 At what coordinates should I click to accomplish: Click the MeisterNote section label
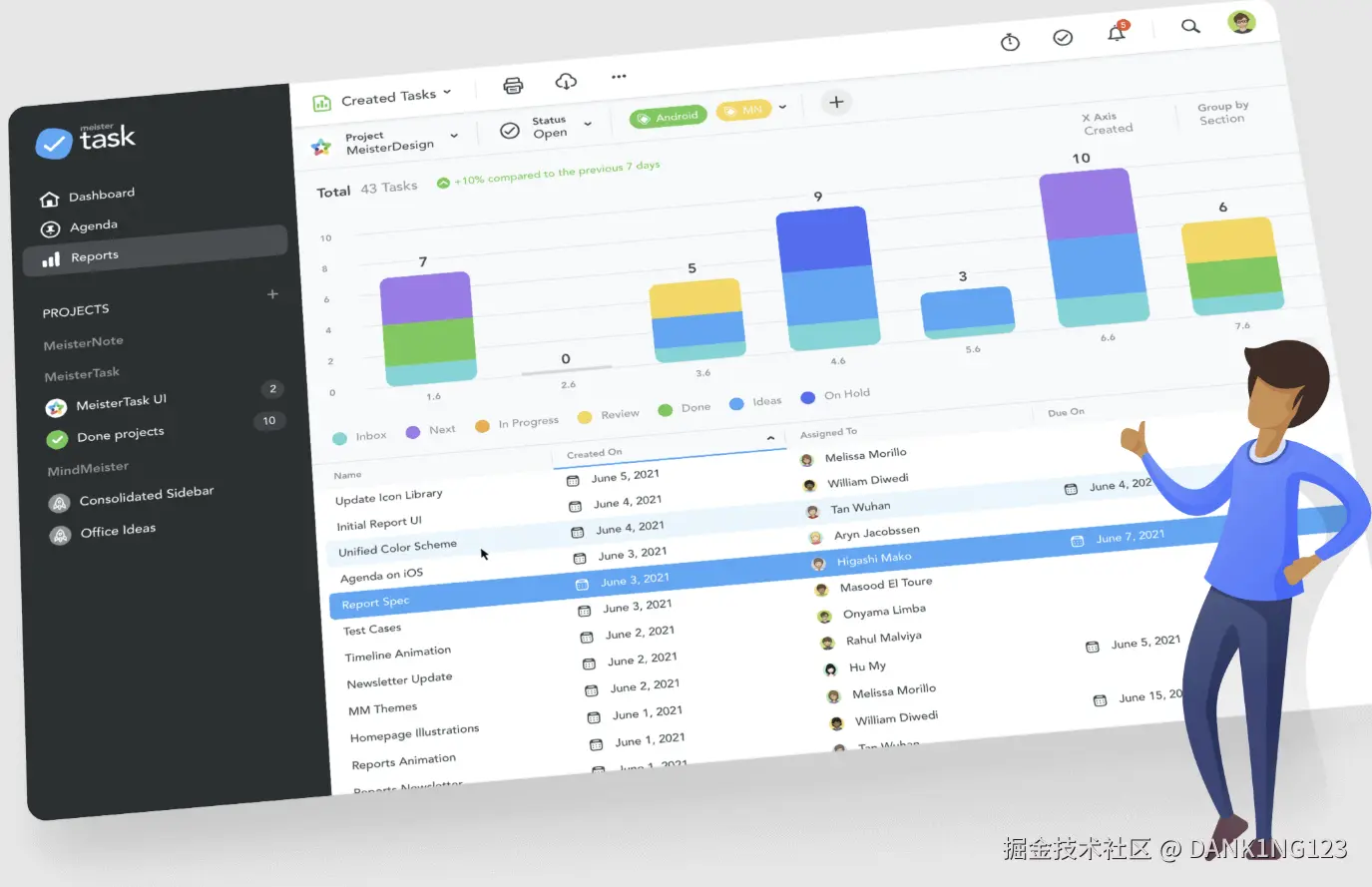(84, 342)
